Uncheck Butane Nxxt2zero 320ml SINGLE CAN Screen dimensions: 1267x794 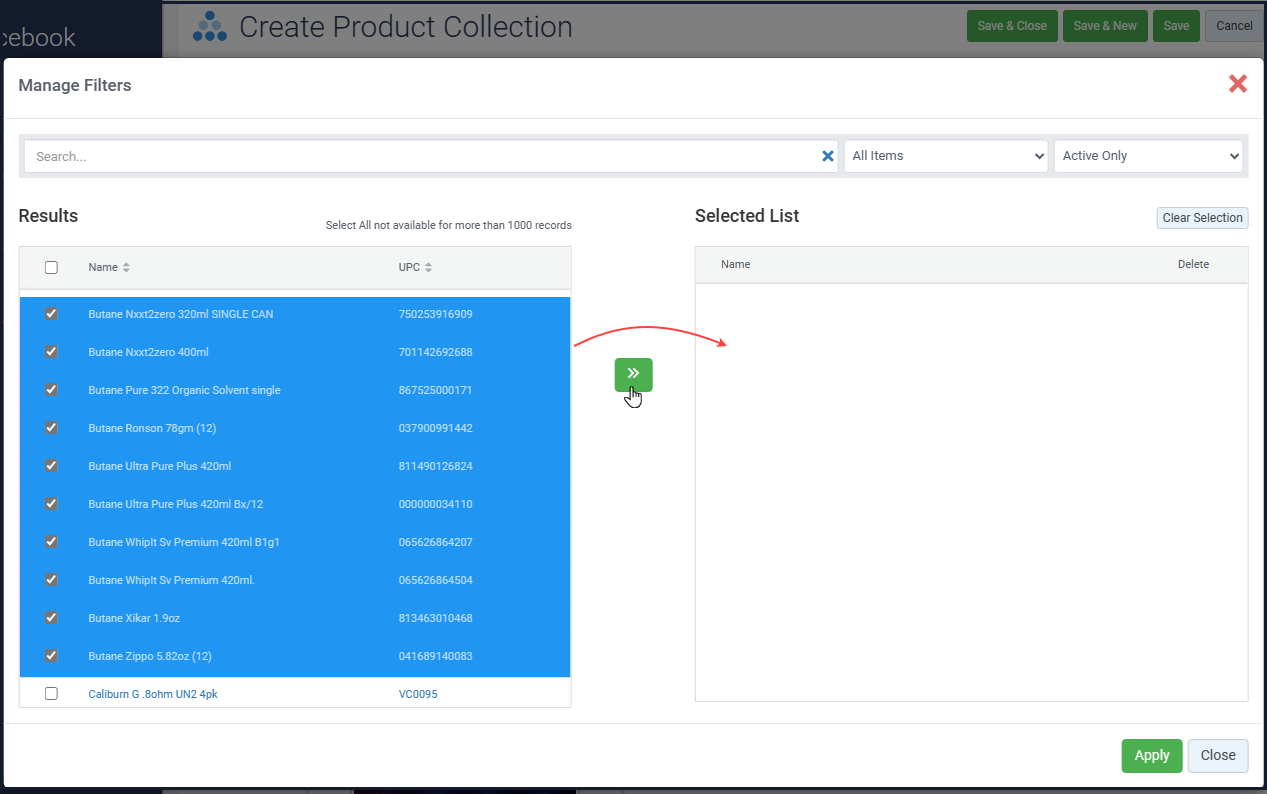(51, 314)
